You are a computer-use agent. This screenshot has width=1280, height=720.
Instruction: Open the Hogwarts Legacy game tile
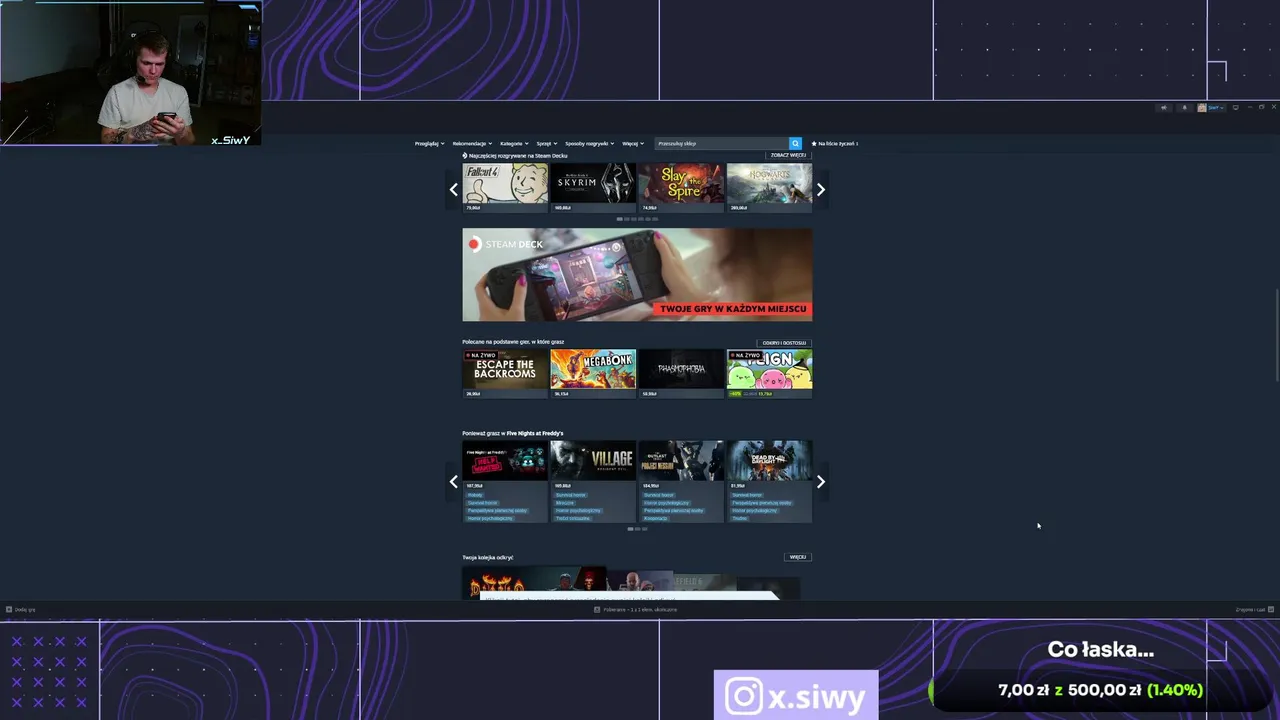pos(769,187)
